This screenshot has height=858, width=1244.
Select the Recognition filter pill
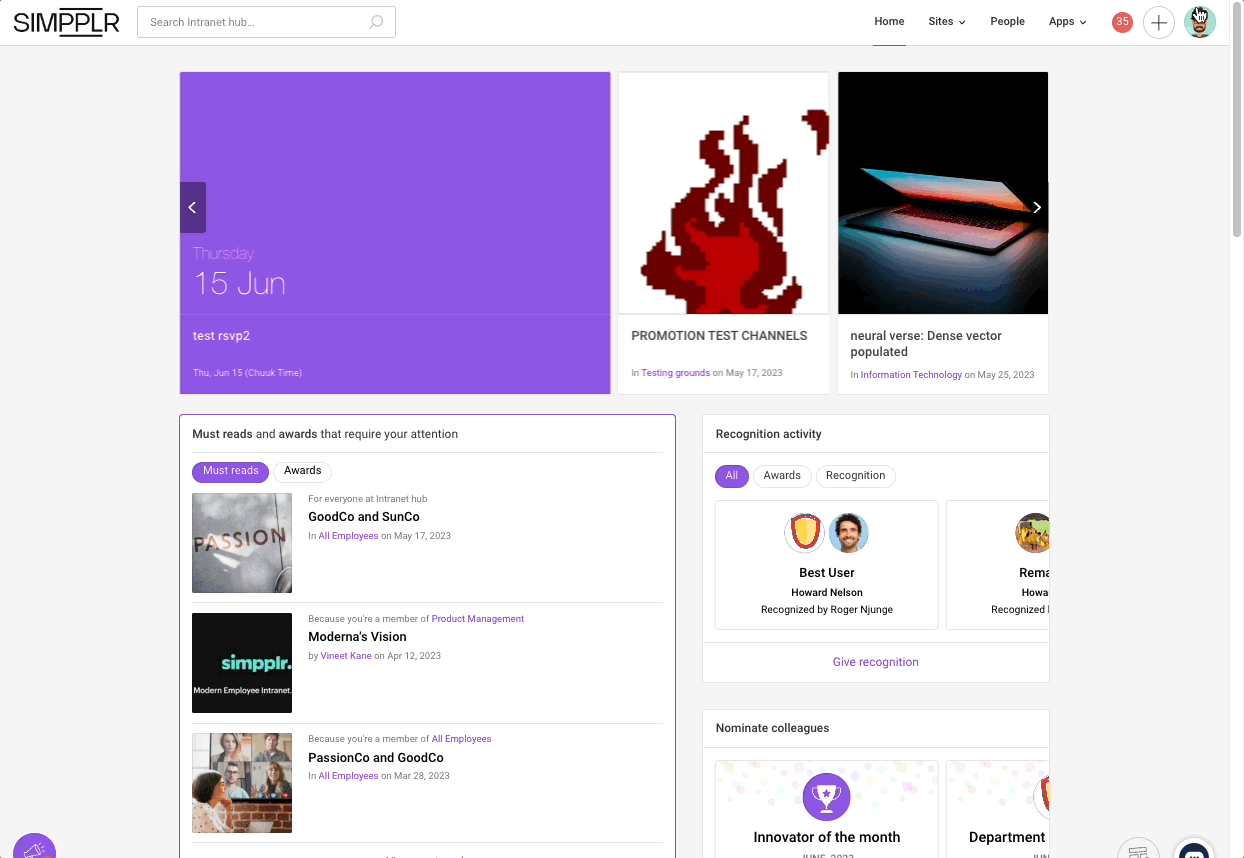click(856, 476)
